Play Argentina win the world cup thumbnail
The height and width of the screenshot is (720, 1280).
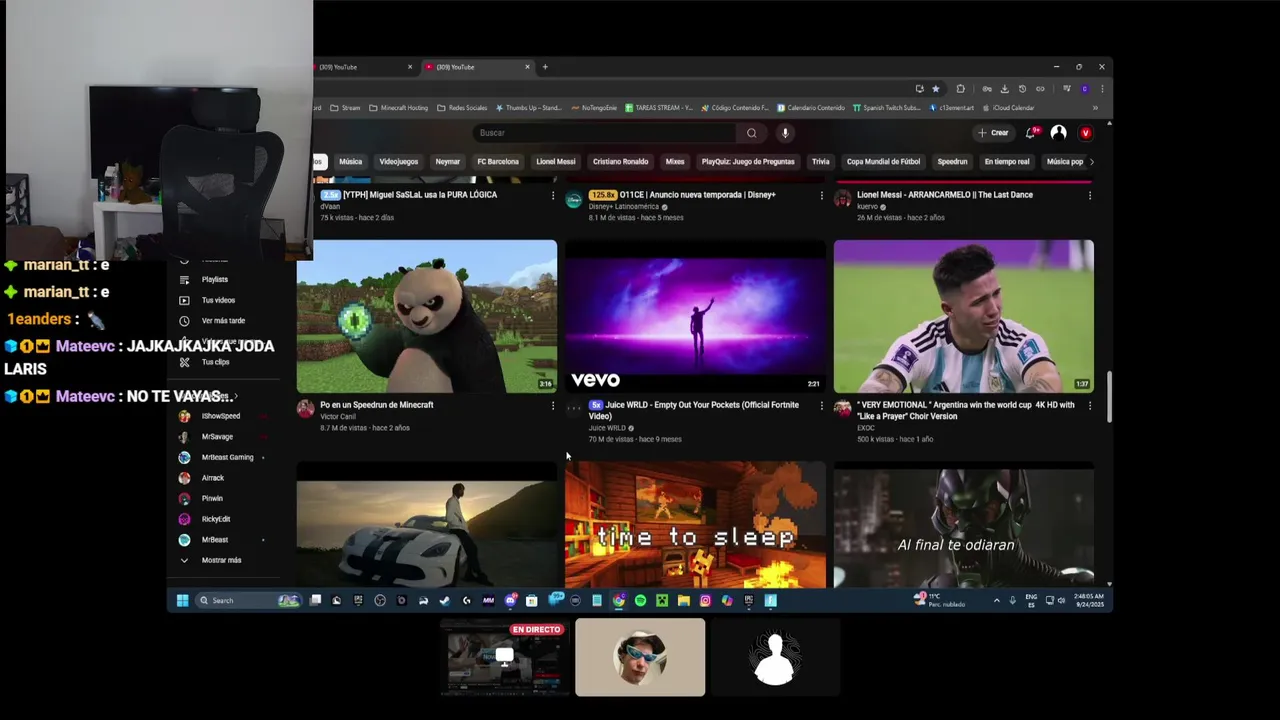[964, 316]
